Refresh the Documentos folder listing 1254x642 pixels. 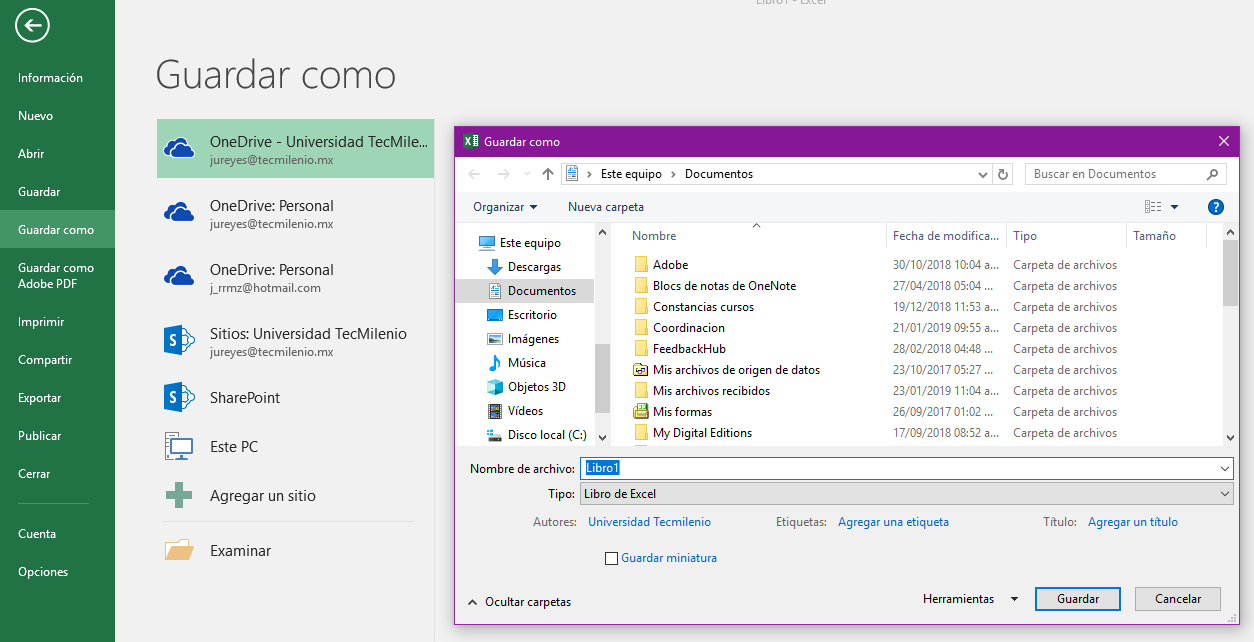[1004, 174]
